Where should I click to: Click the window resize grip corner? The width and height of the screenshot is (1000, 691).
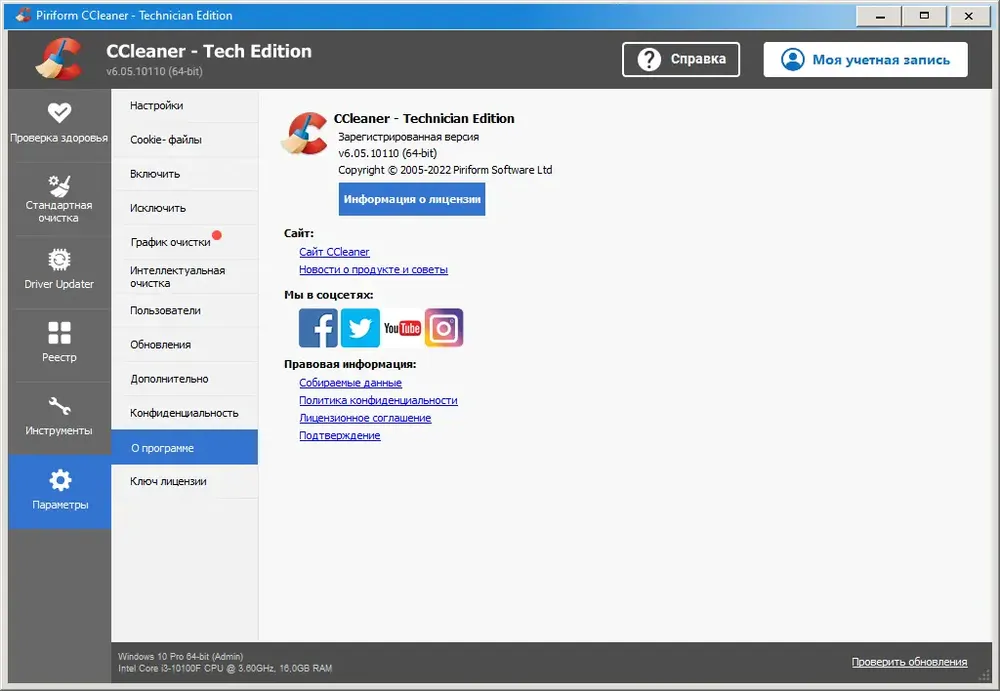pos(985,675)
